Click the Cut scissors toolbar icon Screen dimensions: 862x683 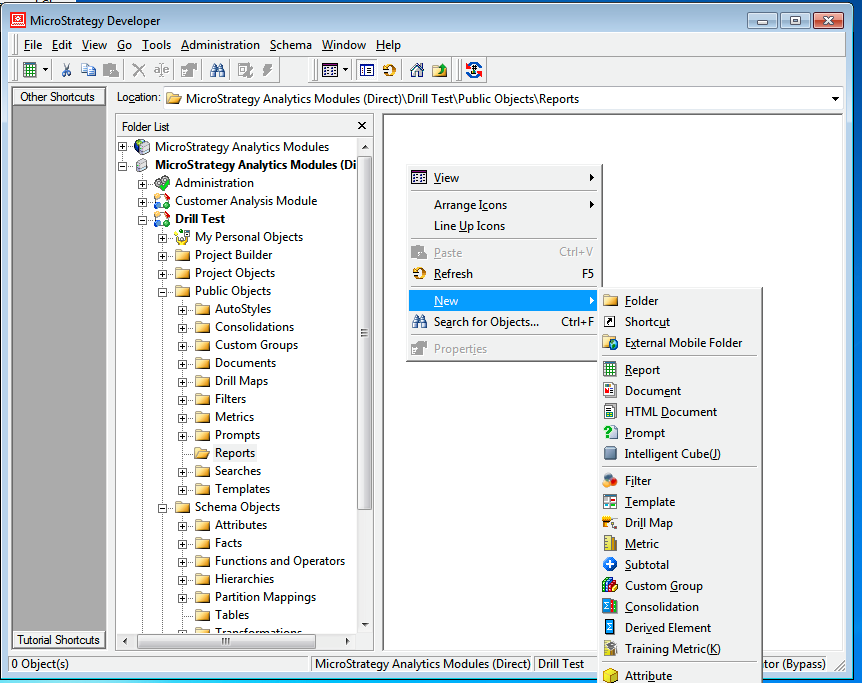(66, 70)
